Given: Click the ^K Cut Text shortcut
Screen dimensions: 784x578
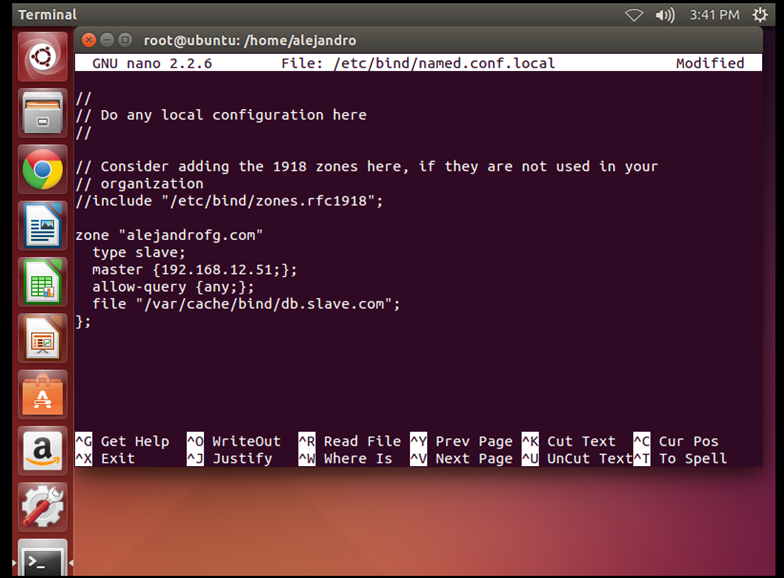Looking at the screenshot, I should 569,442.
